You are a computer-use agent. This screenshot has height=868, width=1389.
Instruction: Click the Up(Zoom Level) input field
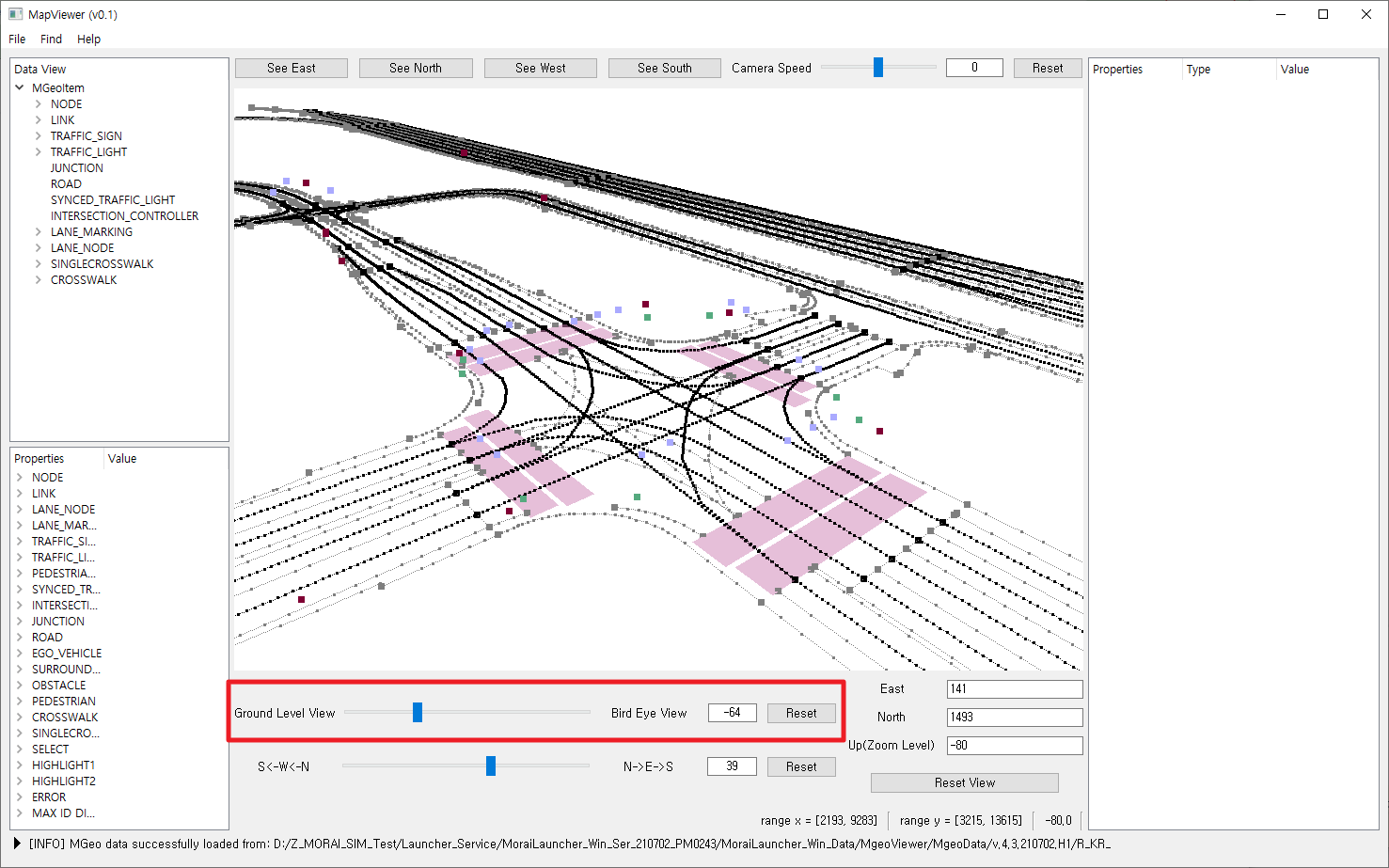click(1014, 745)
